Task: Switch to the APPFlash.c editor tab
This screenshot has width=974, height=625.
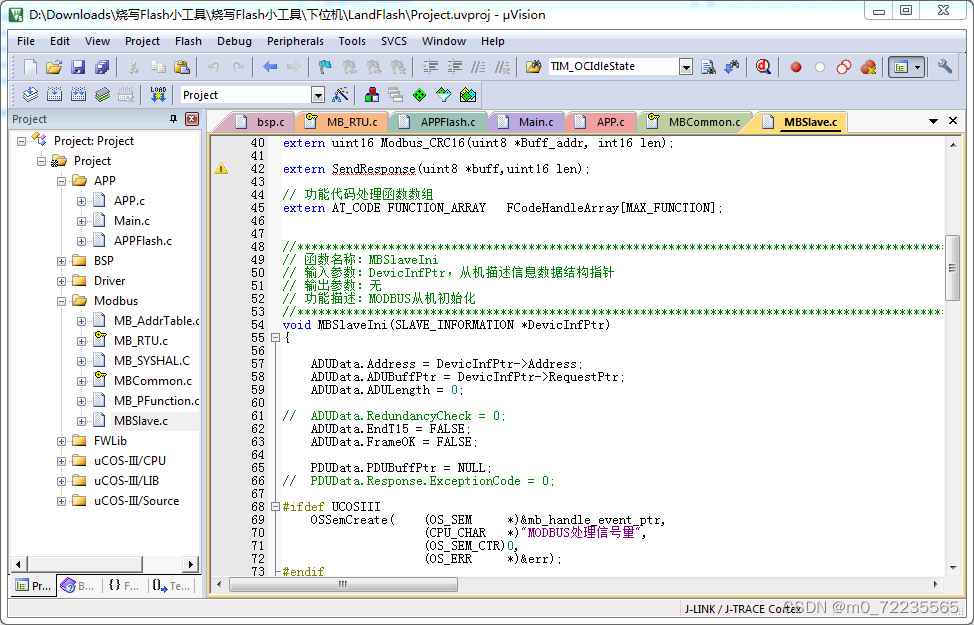Action: 439,122
